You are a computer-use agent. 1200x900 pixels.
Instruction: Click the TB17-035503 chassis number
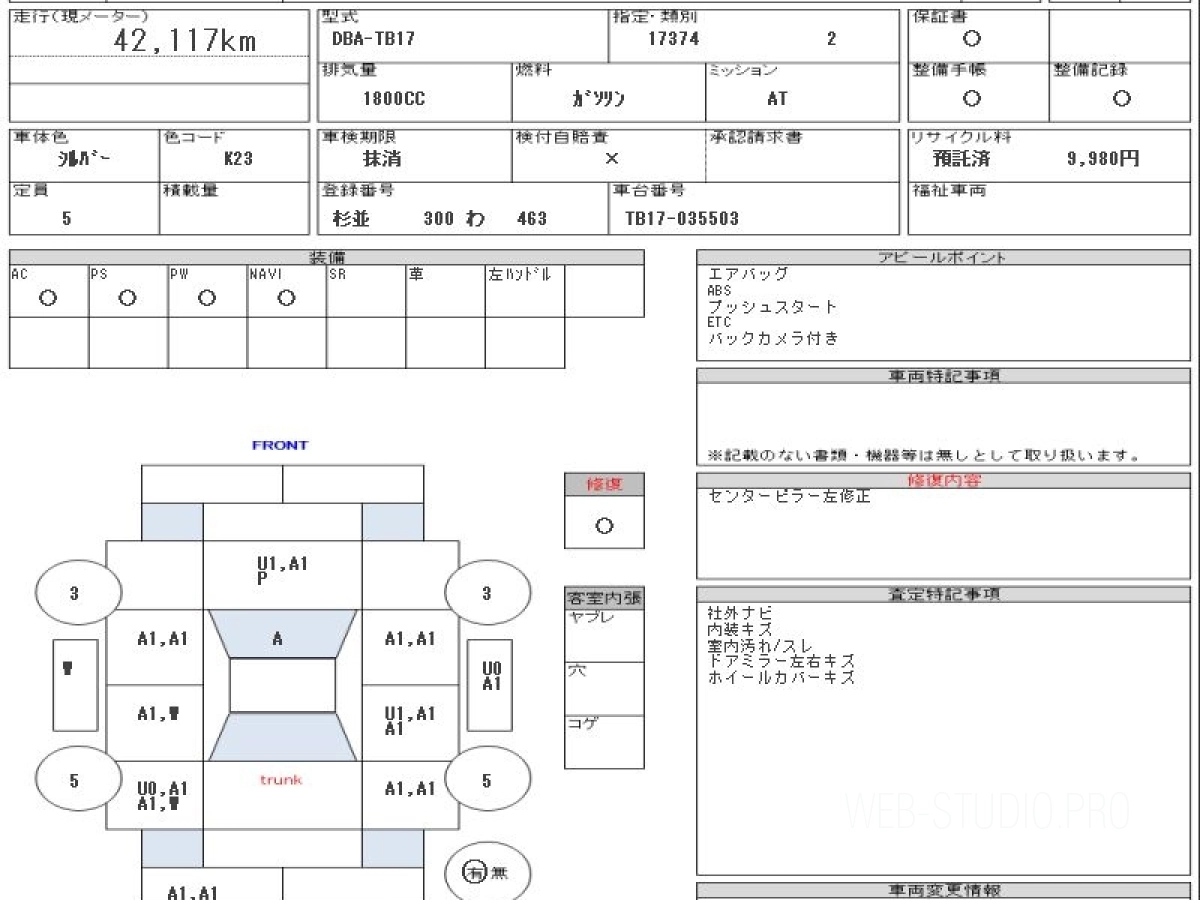point(682,218)
